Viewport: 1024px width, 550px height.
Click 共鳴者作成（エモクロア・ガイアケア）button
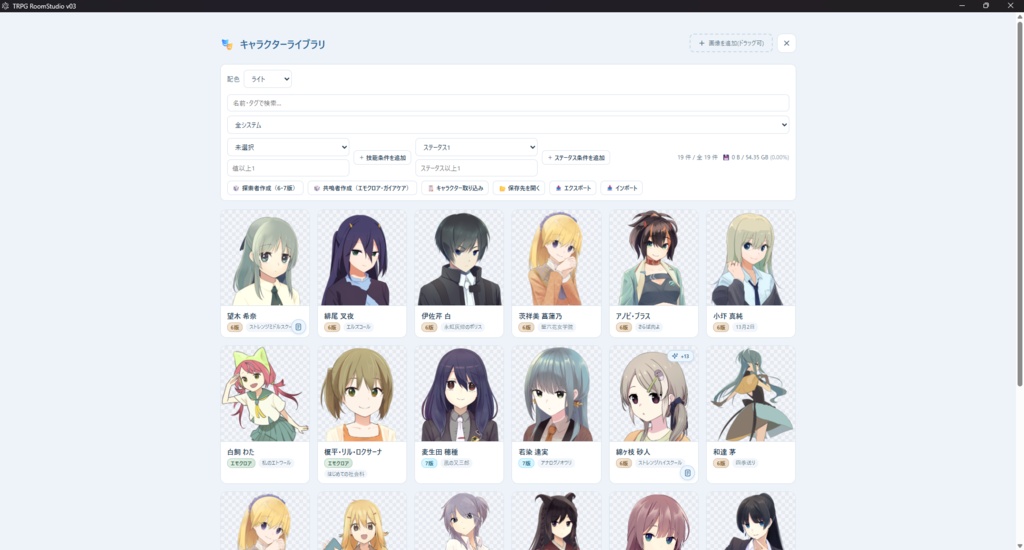[x=362, y=188]
